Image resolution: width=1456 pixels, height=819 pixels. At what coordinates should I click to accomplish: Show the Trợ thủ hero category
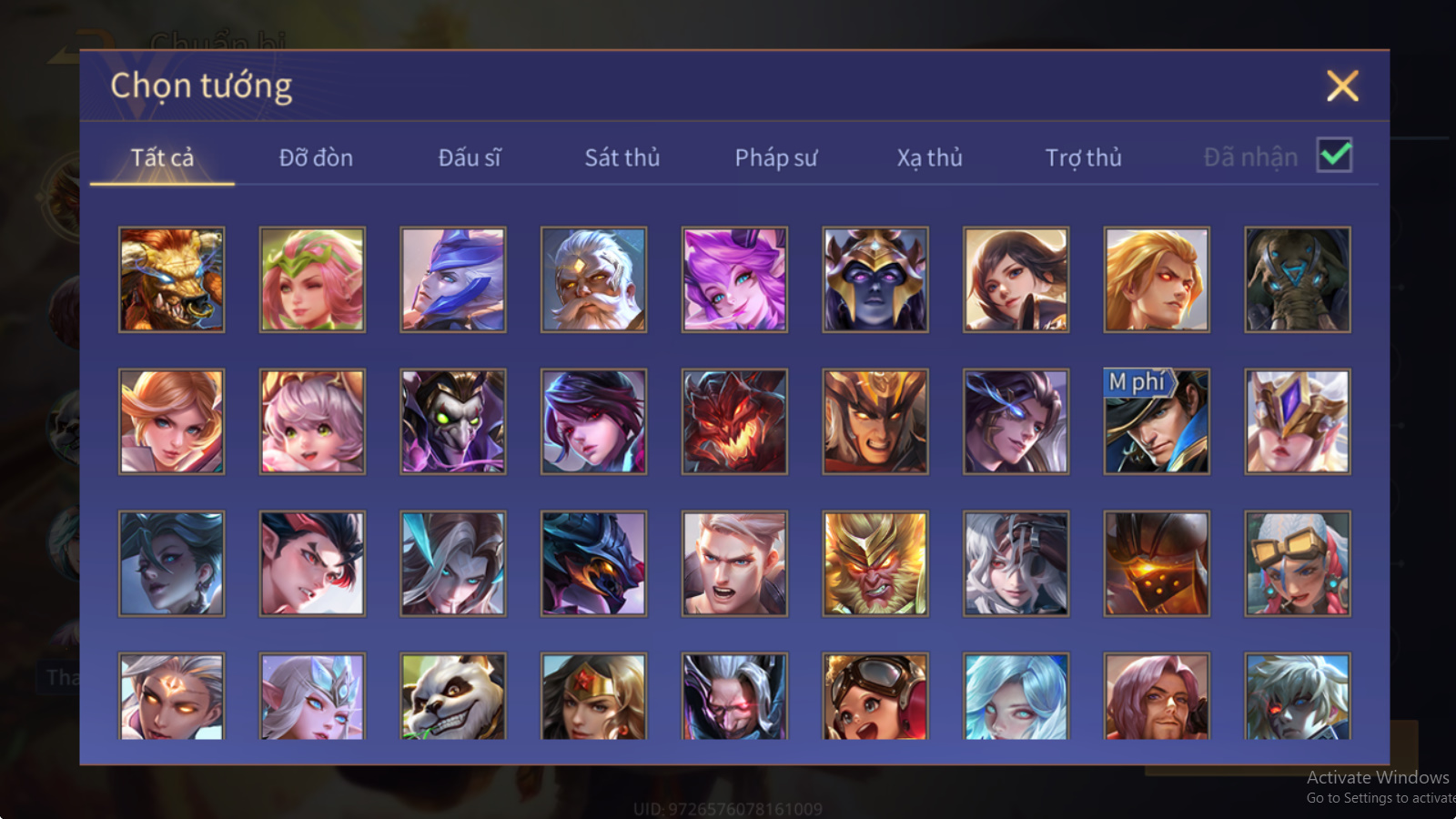[x=1083, y=157]
